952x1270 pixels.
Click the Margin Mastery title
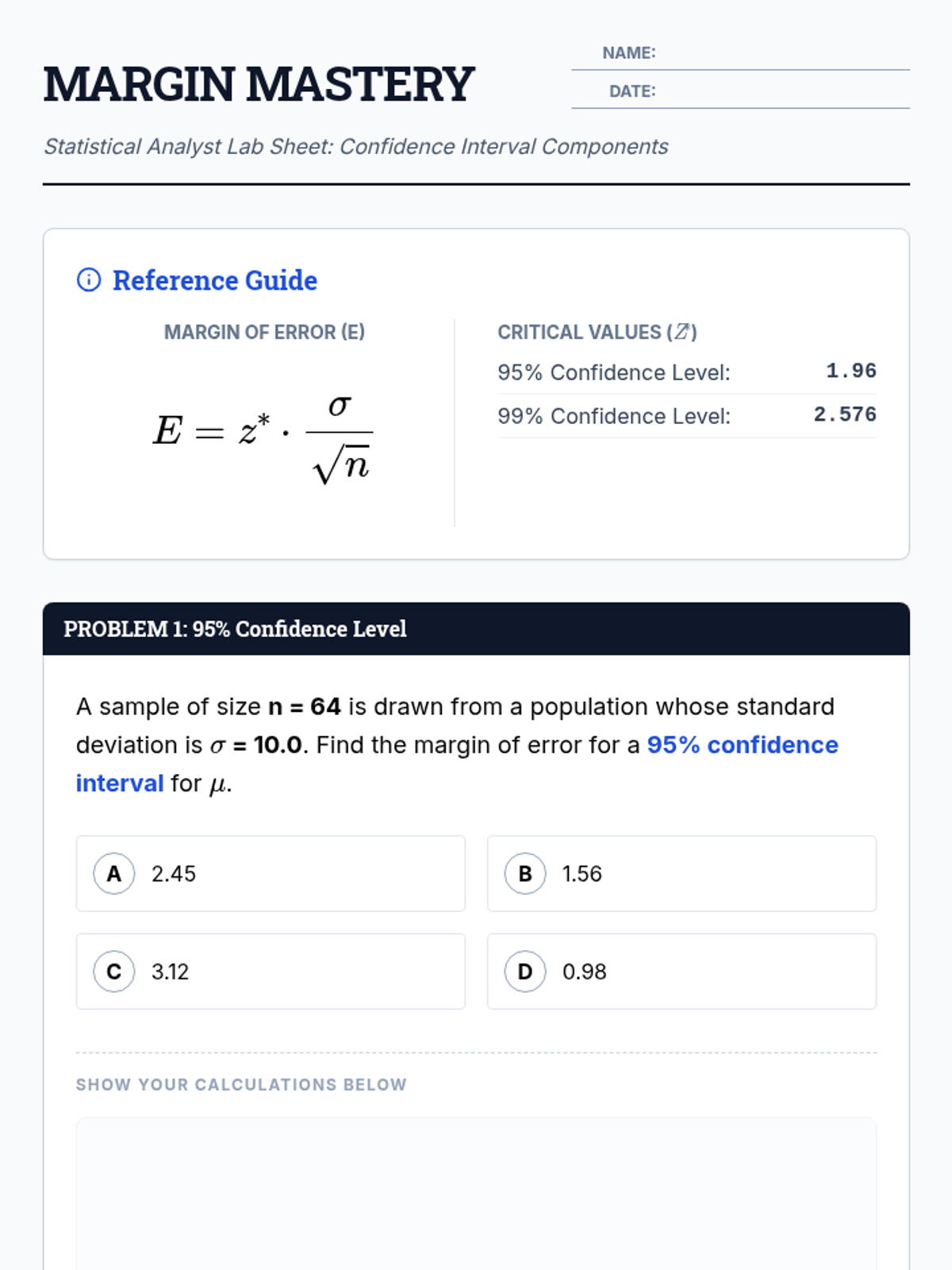point(259,84)
